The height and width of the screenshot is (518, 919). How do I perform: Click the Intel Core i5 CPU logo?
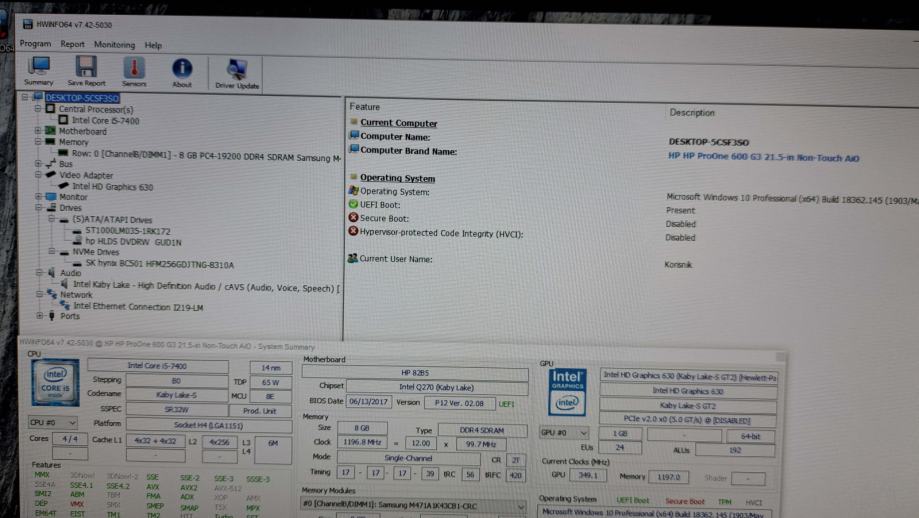pyautogui.click(x=55, y=382)
